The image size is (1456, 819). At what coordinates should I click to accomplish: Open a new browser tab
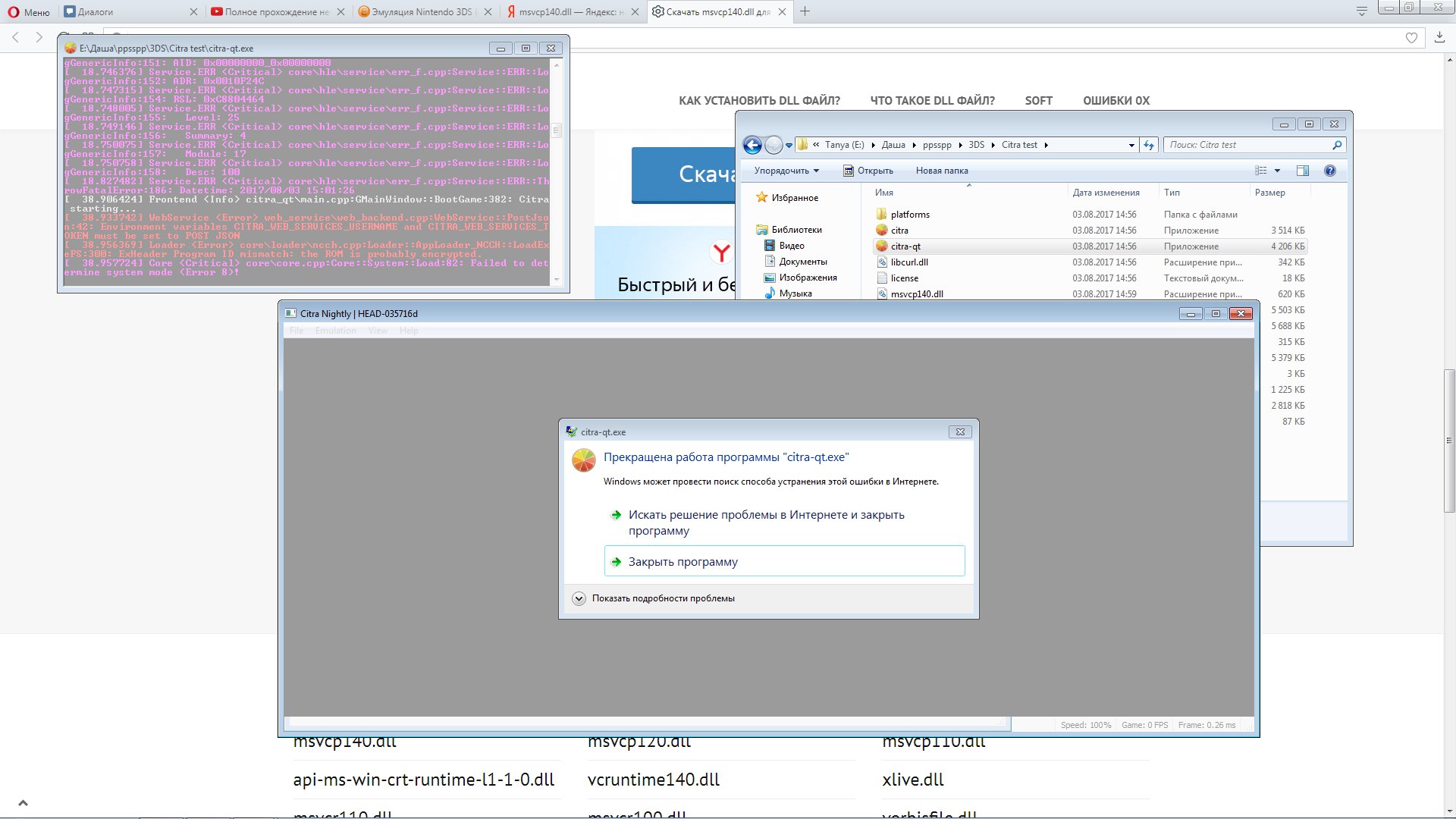pyautogui.click(x=805, y=11)
